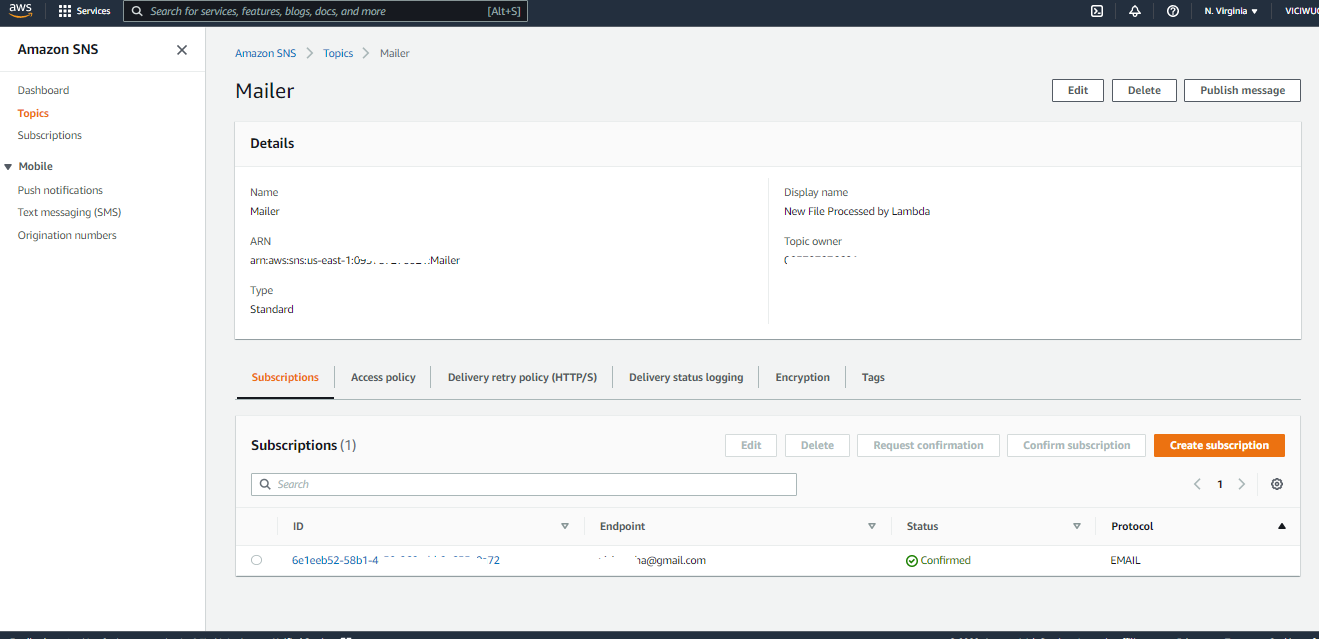Viewport: 1319px width, 639px height.
Task: Collapse the Mobile section in sidebar
Action: point(9,166)
